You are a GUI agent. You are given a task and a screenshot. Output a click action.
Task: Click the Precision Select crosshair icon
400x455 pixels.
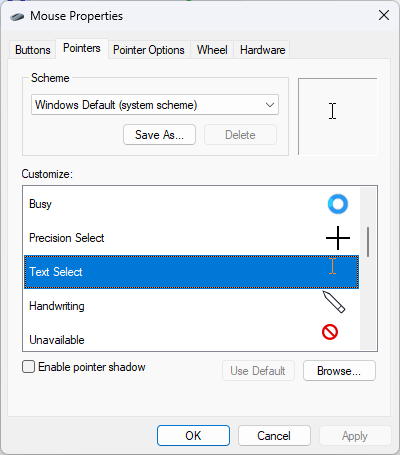click(x=338, y=238)
